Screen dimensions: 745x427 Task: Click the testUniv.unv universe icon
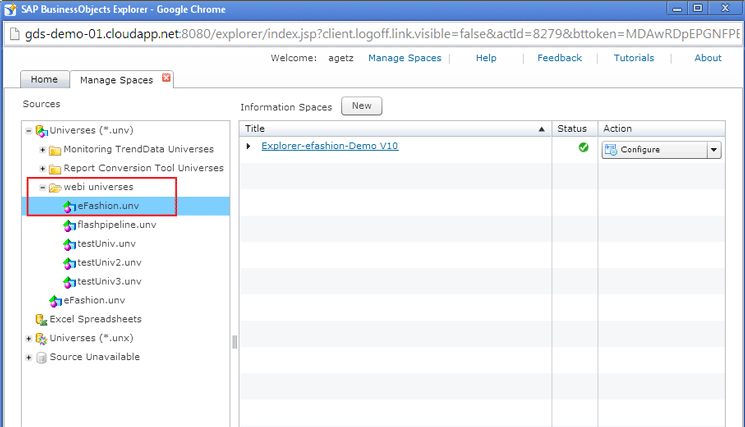coord(69,245)
